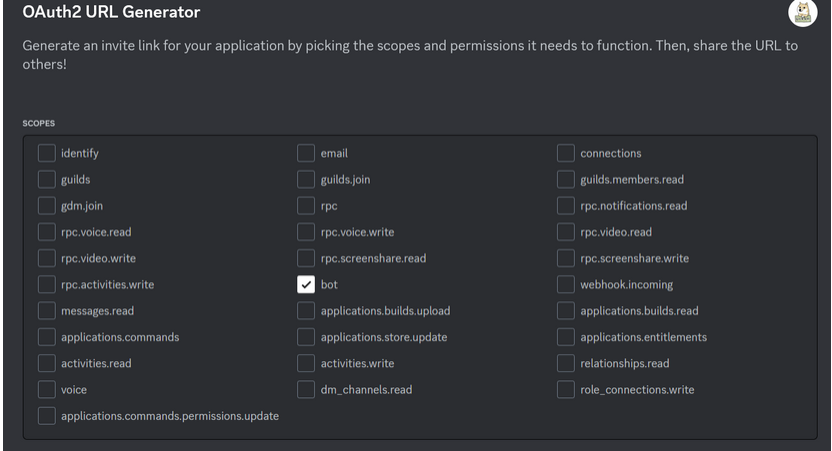Open the user avatar in top-right corner
Screen dimensions: 832x451
coord(803,13)
